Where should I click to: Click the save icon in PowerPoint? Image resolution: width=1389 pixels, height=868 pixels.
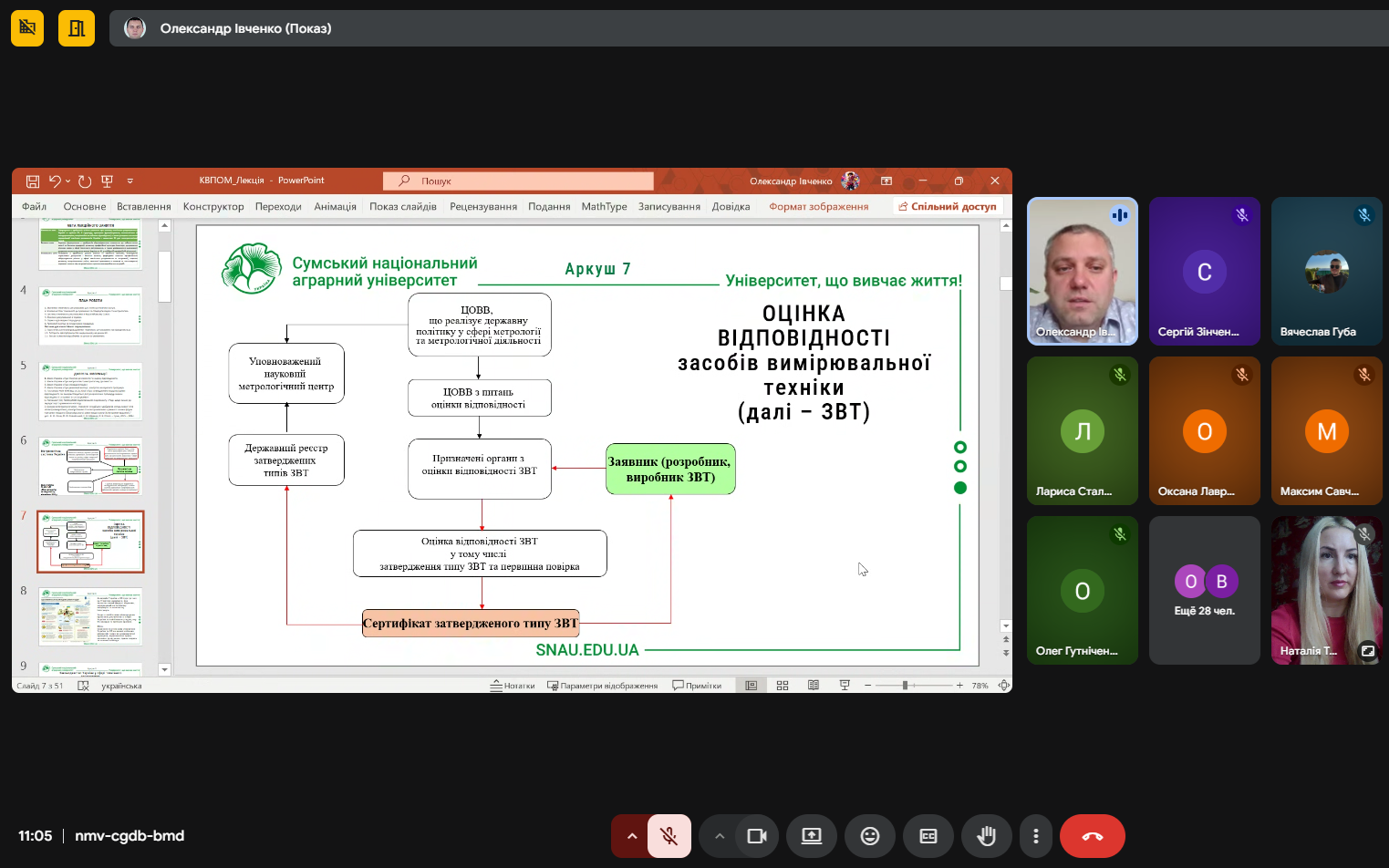point(33,181)
